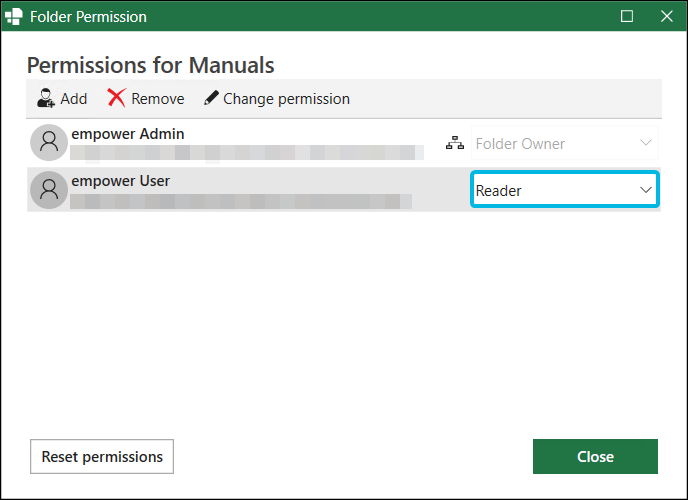Maximize the Folder Permission window
688x500 pixels.
click(627, 16)
